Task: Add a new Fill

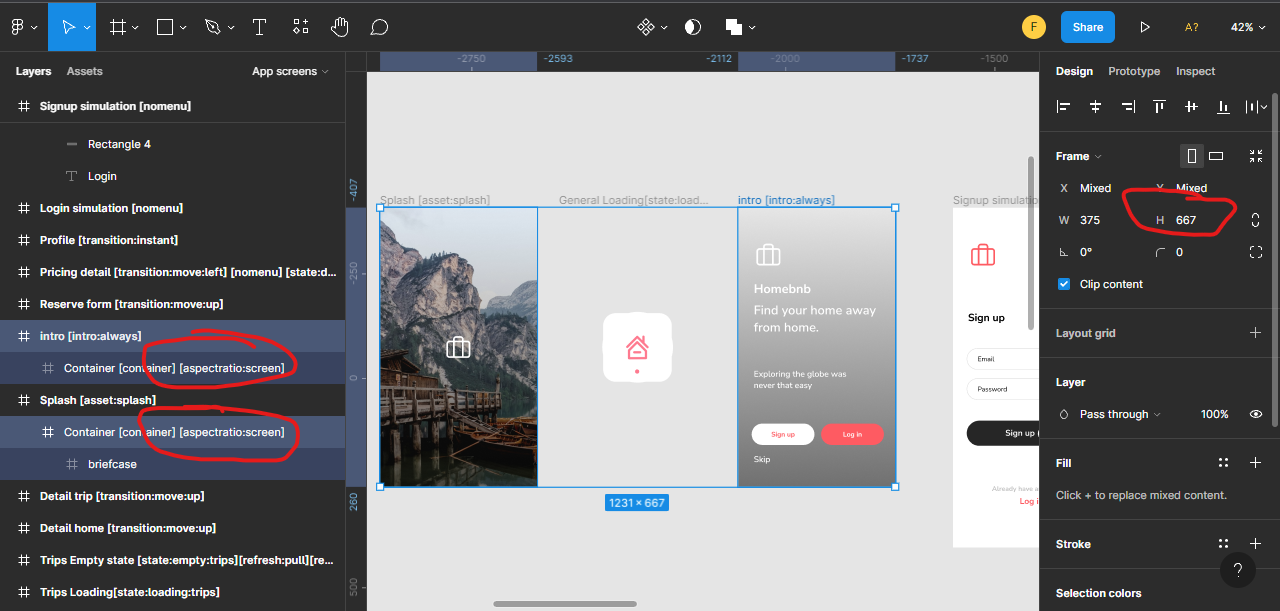Action: [x=1256, y=463]
